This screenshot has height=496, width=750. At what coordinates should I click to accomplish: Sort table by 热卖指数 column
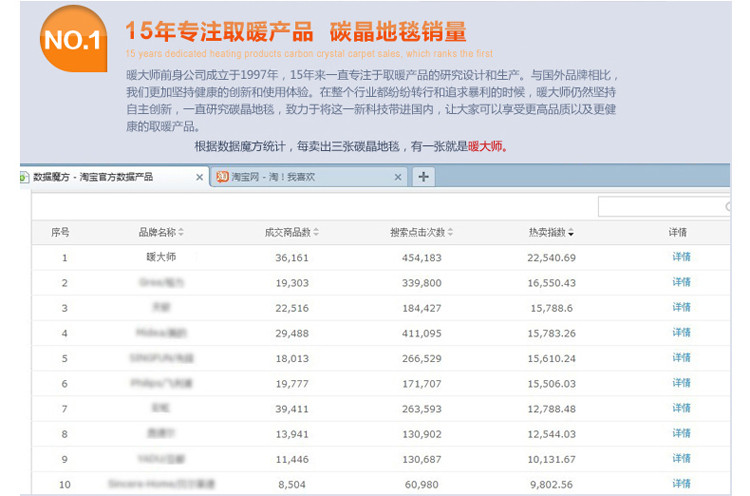click(x=551, y=232)
